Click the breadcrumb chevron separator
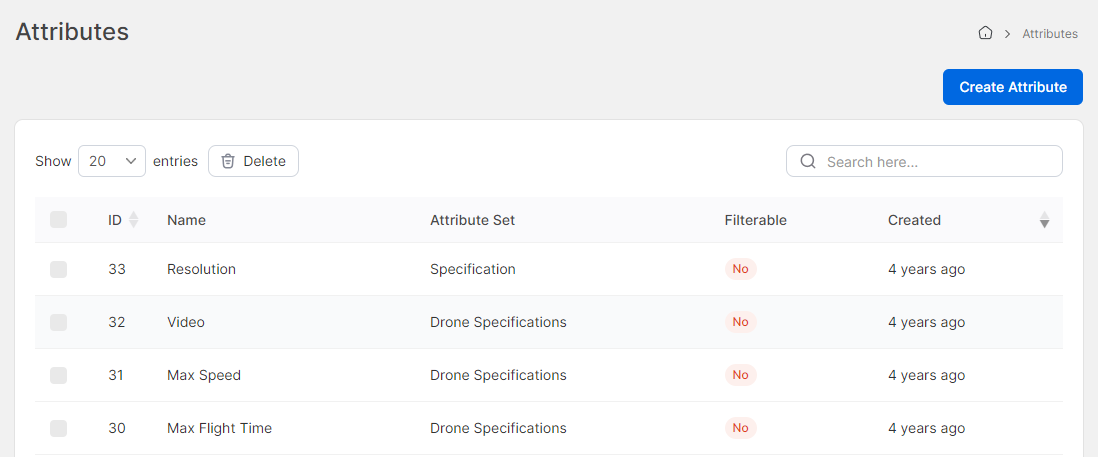 click(x=1008, y=34)
